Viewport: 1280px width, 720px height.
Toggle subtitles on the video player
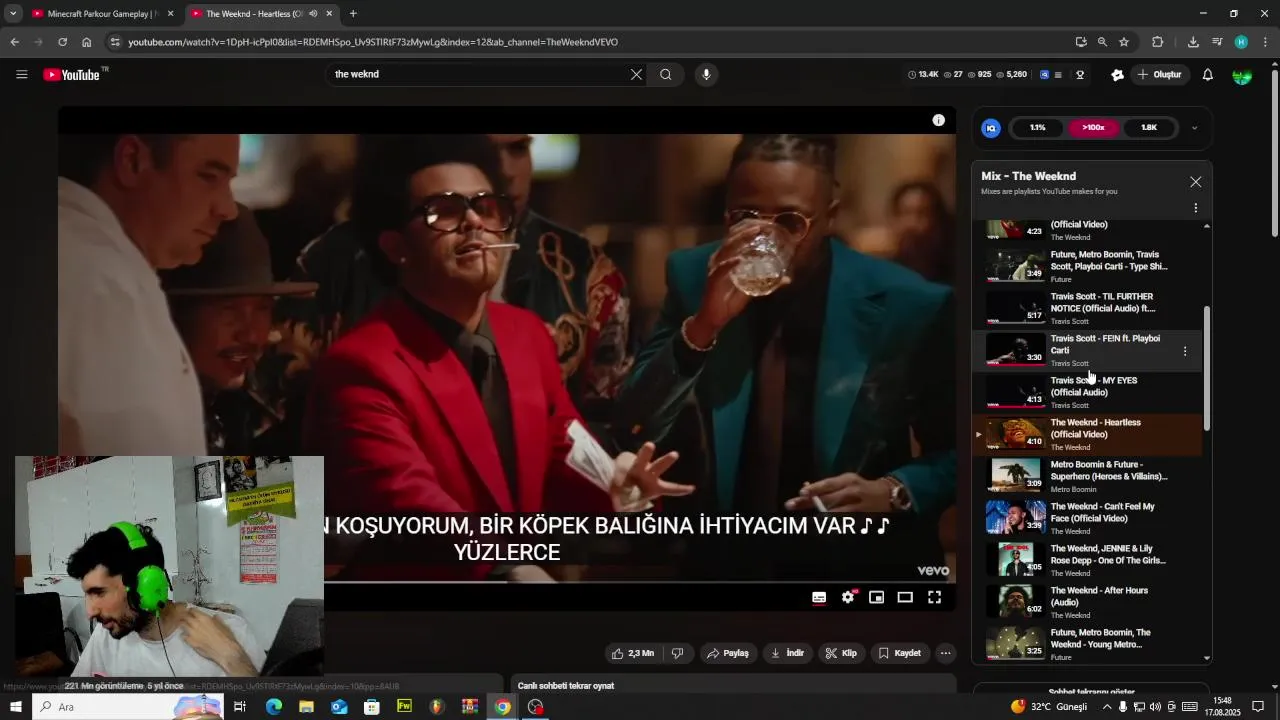819,597
